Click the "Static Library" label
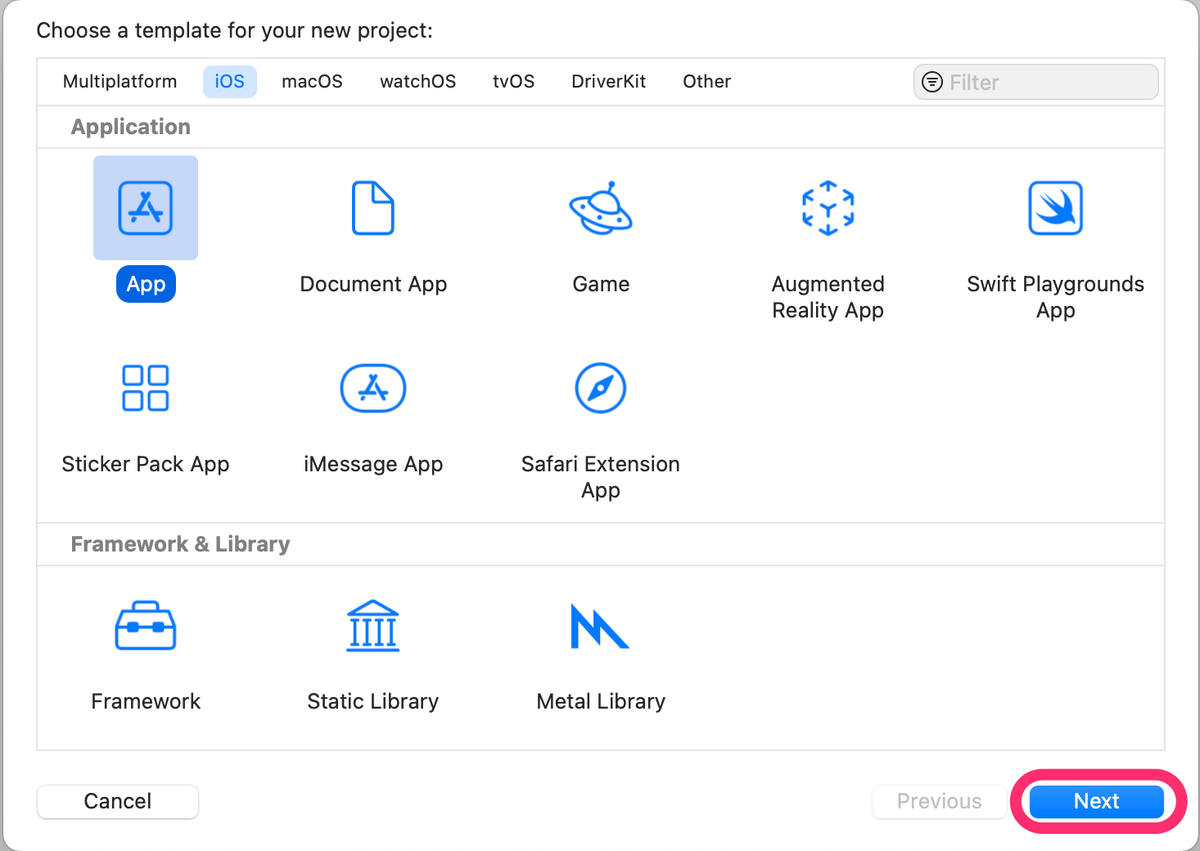This screenshot has width=1200, height=851. [x=373, y=701]
